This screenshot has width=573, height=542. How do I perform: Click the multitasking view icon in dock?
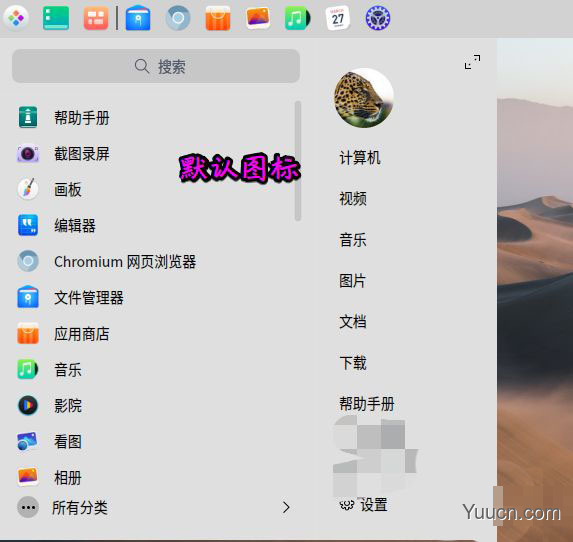coord(96,18)
